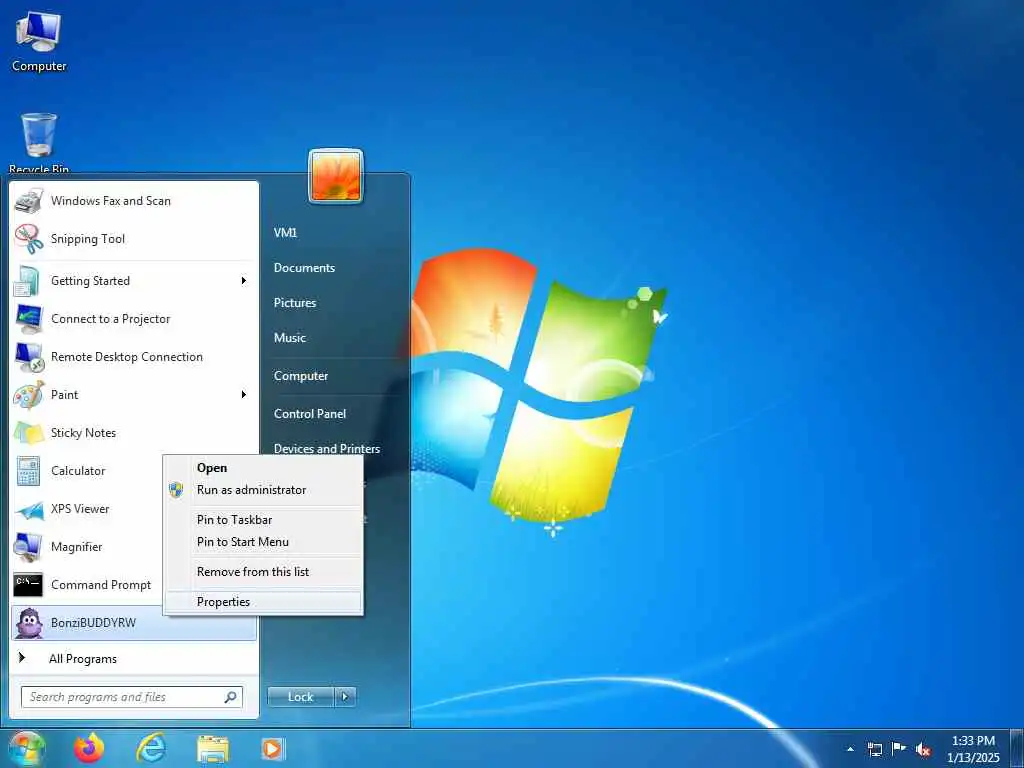Launch Windows Media Player from taskbar
This screenshot has height=768, width=1024.
272,749
